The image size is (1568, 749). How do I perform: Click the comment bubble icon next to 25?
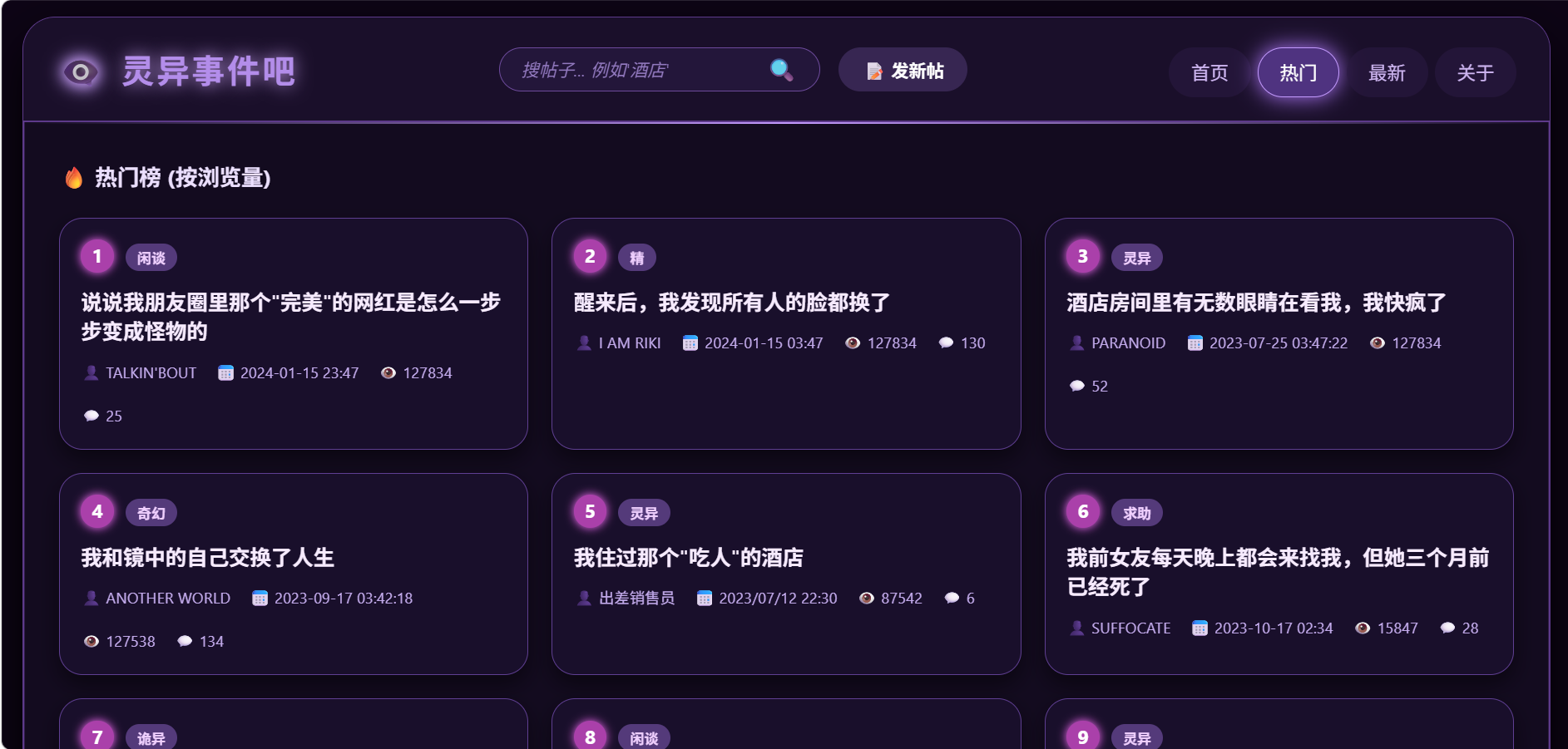point(92,416)
